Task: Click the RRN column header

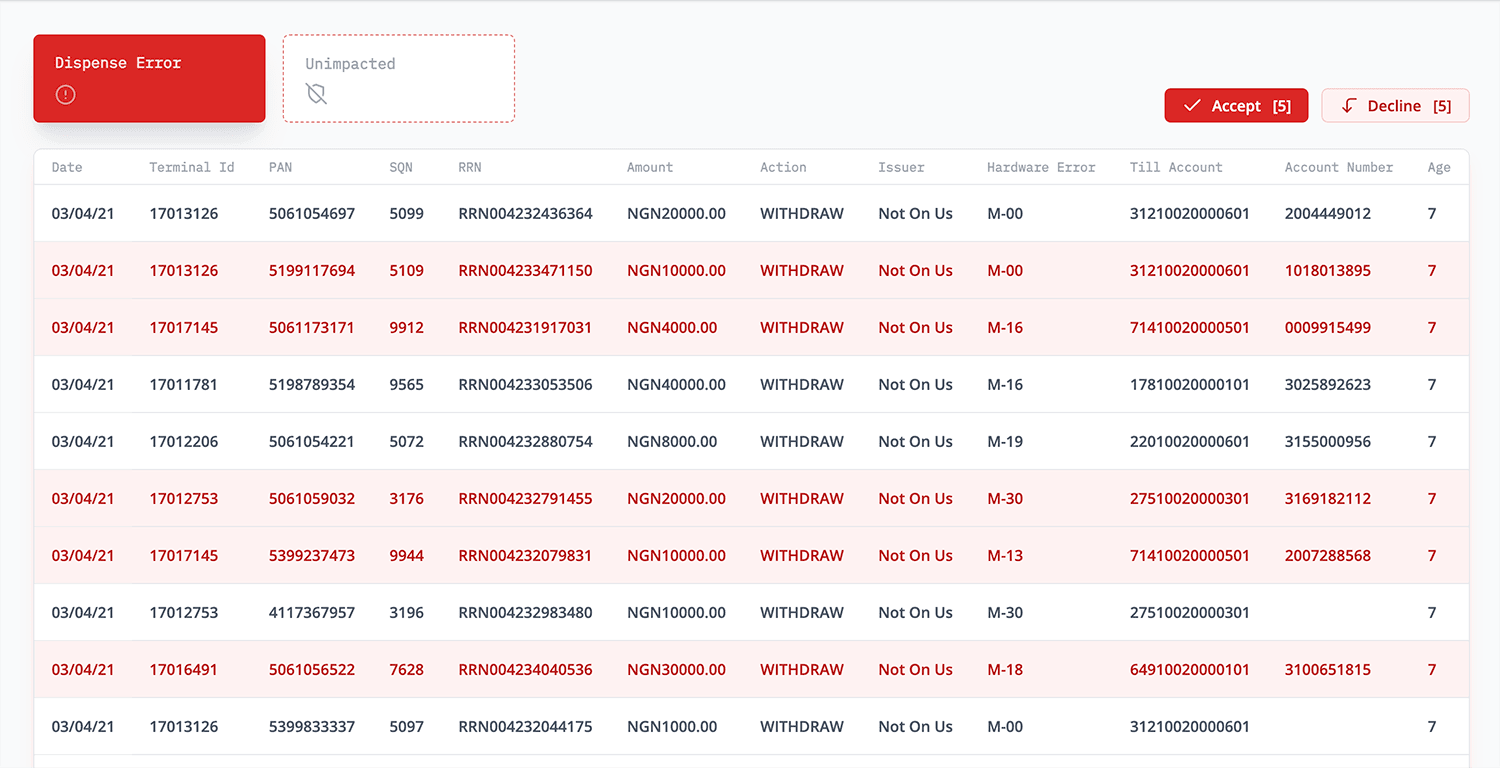Action: coord(470,167)
